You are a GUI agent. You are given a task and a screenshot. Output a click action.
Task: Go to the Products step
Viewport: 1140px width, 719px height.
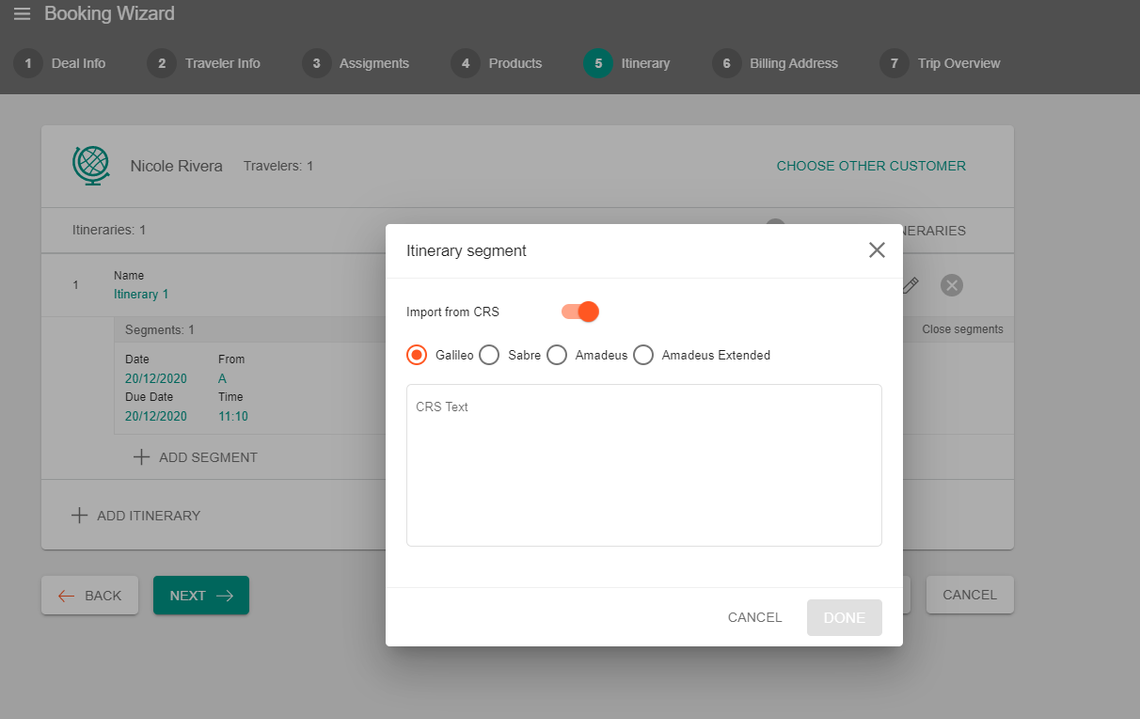point(515,63)
